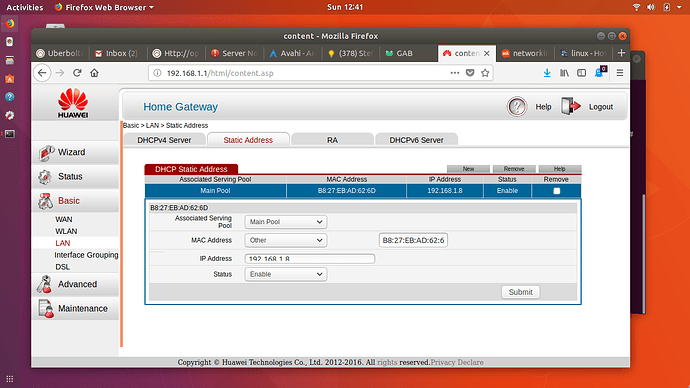The height and width of the screenshot is (388, 690).
Task: Select WLAN in the sidebar
Action: tap(66, 231)
